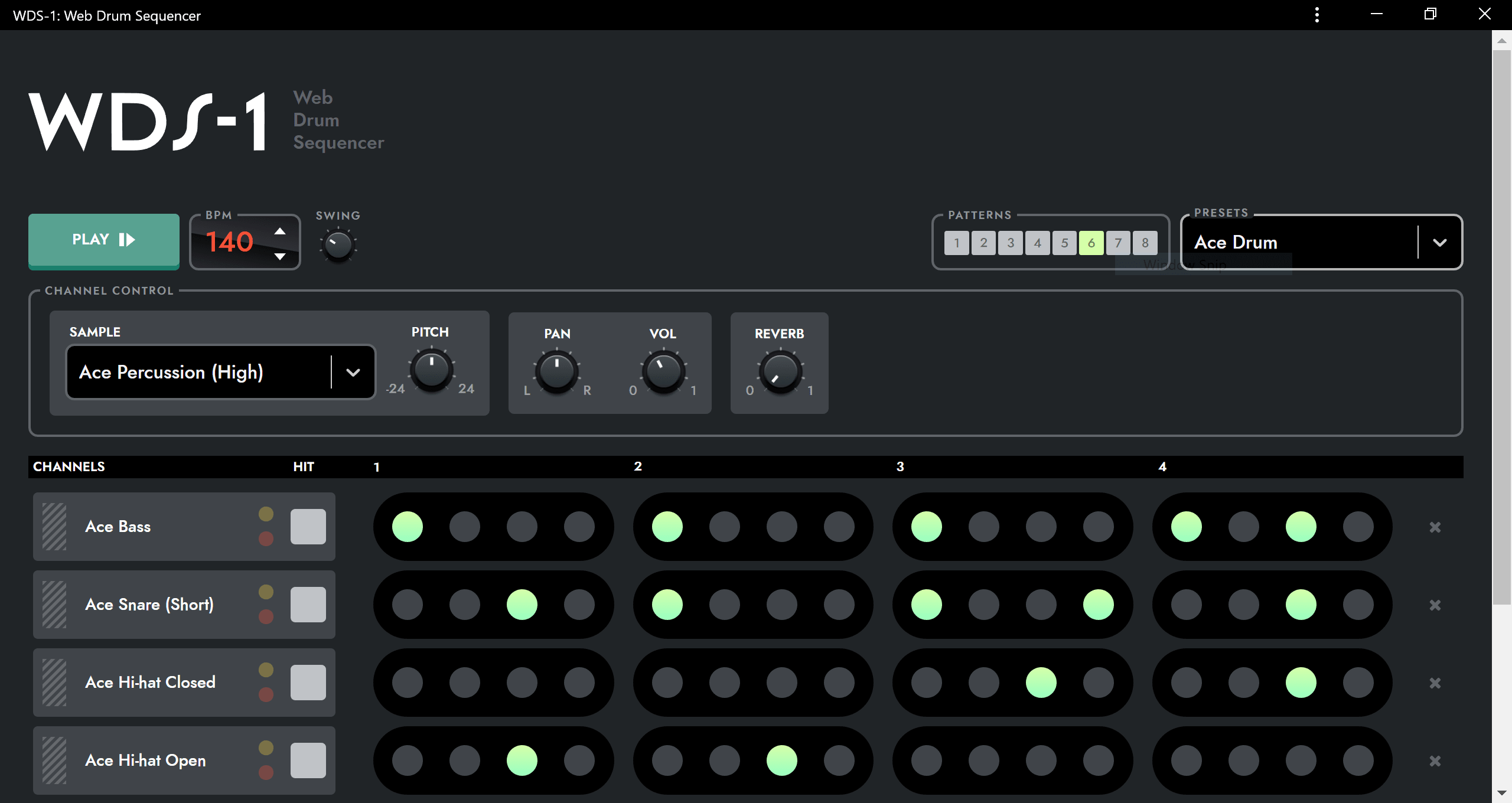Select pattern 7
This screenshot has height=803, width=1512.
click(x=1118, y=243)
